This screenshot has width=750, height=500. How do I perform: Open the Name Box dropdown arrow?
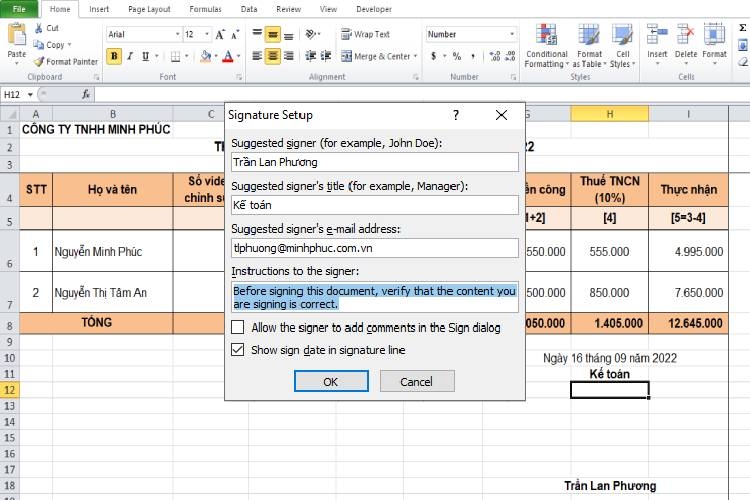pos(30,94)
